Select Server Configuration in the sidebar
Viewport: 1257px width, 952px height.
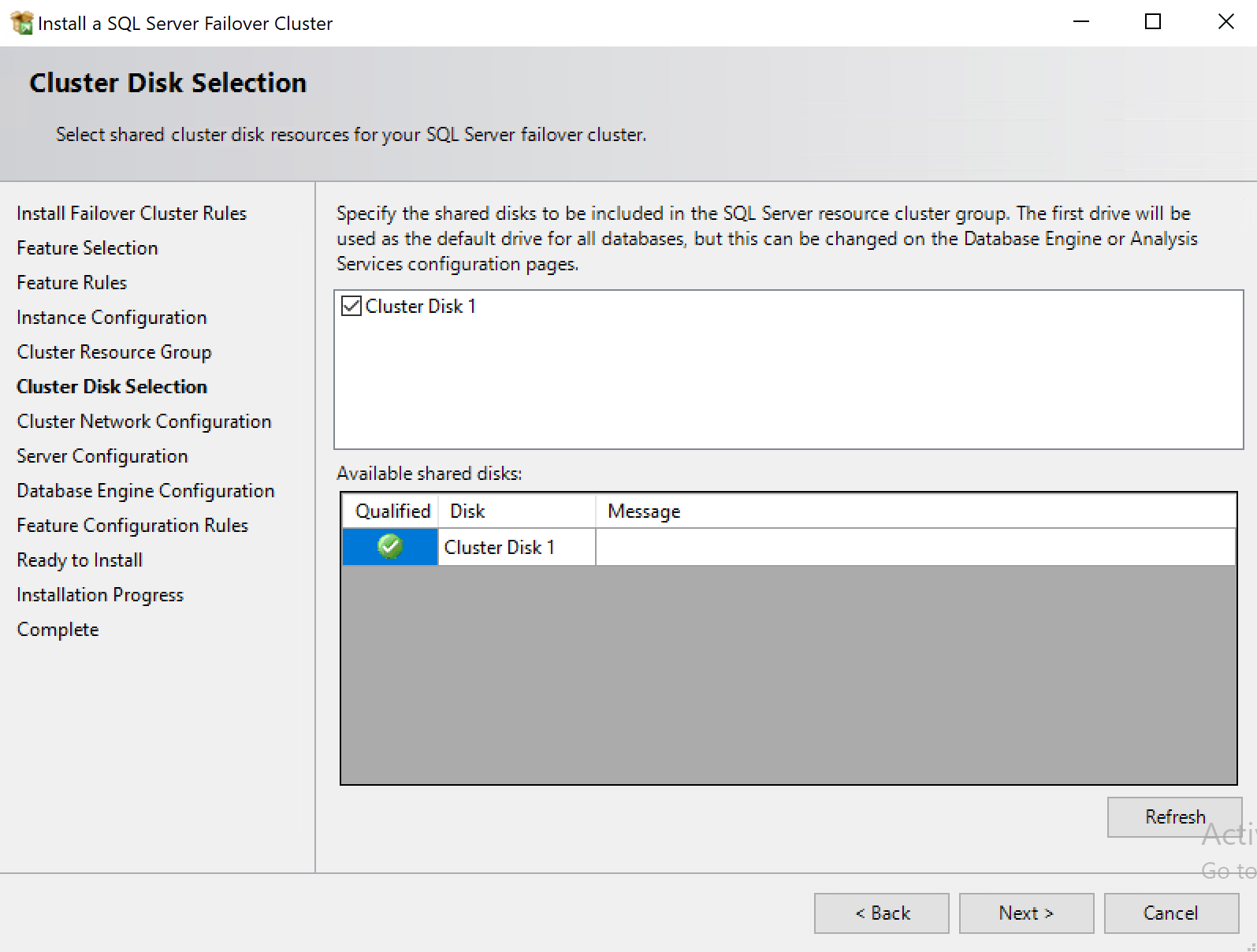tap(102, 456)
